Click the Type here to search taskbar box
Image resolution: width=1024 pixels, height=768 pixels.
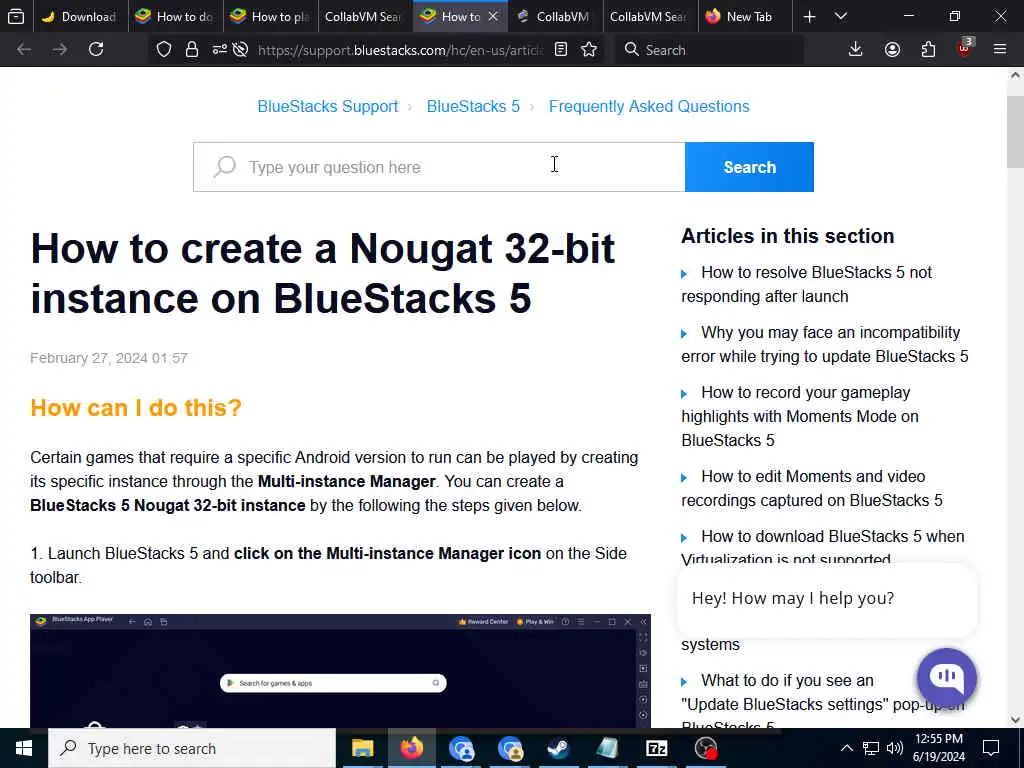pyautogui.click(x=192, y=748)
